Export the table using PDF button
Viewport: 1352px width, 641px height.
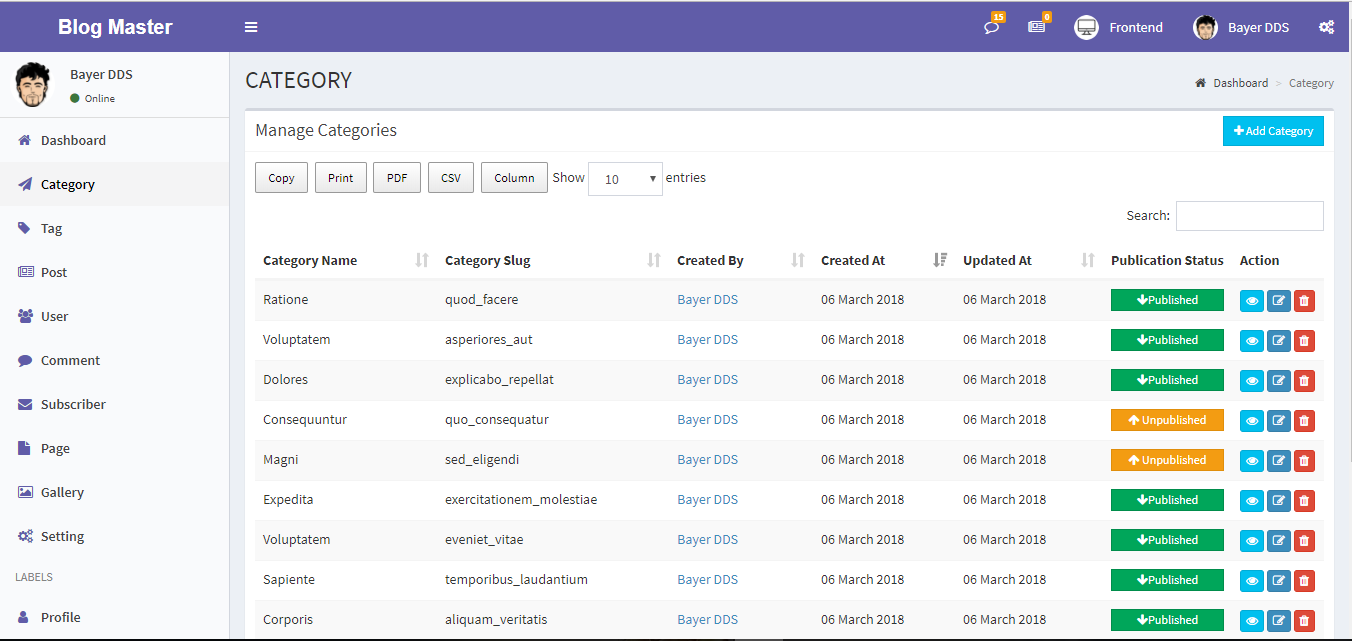(x=397, y=178)
